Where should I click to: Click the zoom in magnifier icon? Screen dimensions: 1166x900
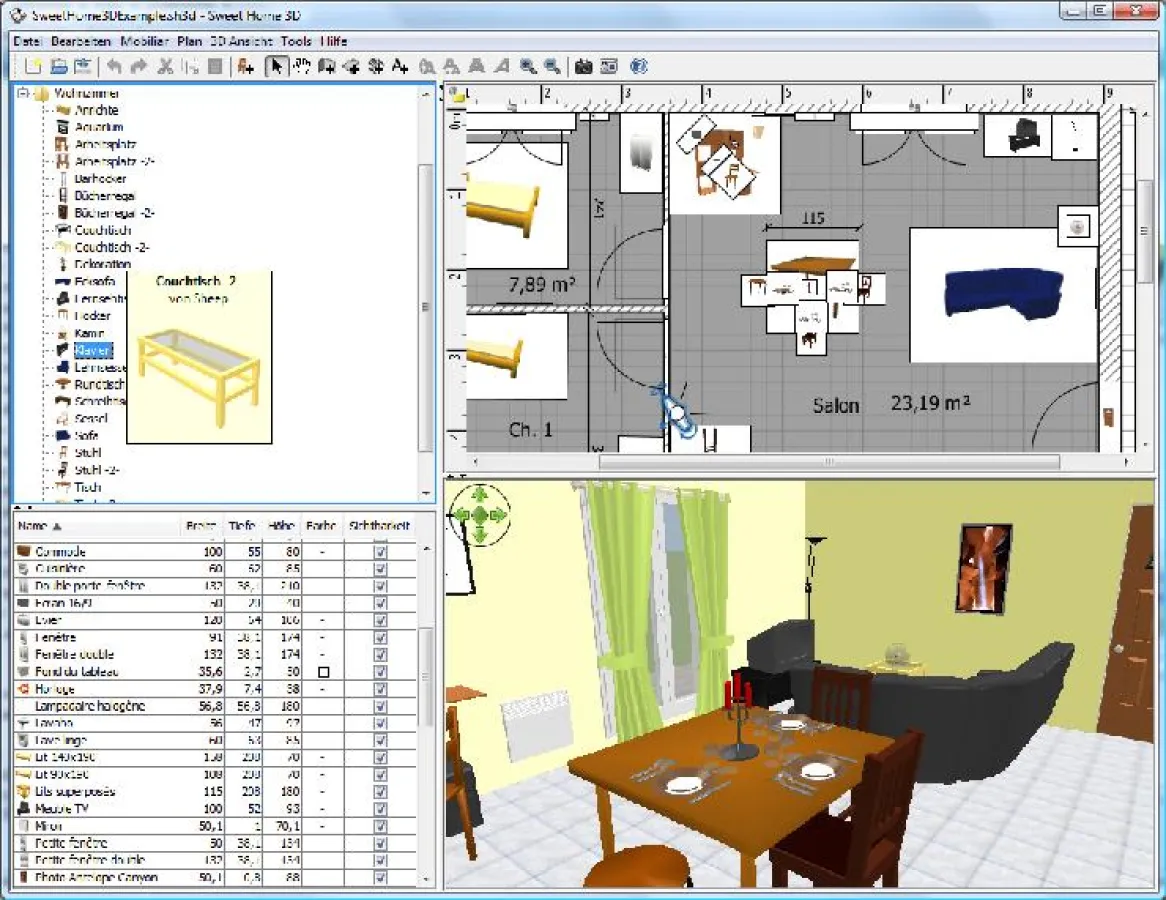(525, 66)
